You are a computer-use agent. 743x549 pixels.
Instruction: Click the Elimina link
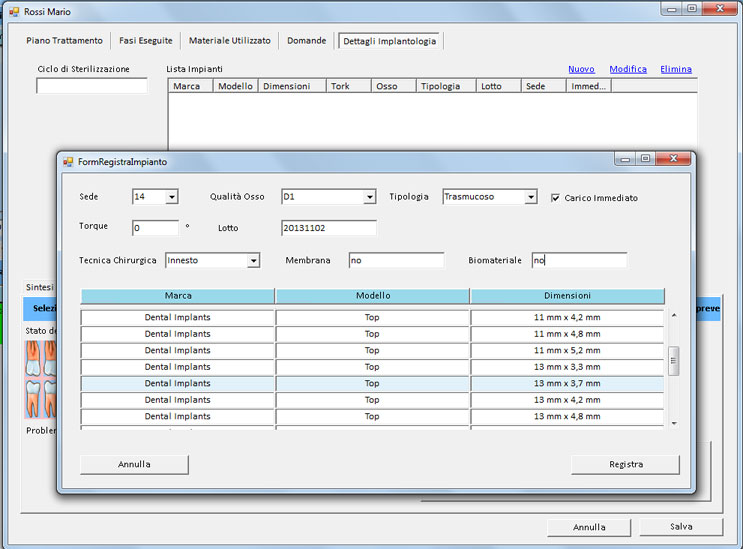(676, 69)
